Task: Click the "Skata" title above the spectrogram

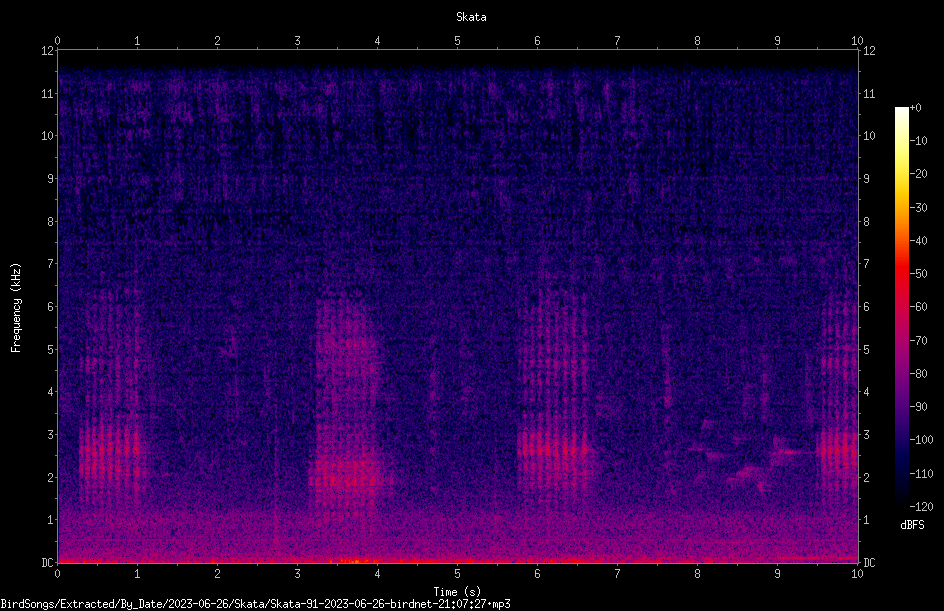Action: point(471,17)
